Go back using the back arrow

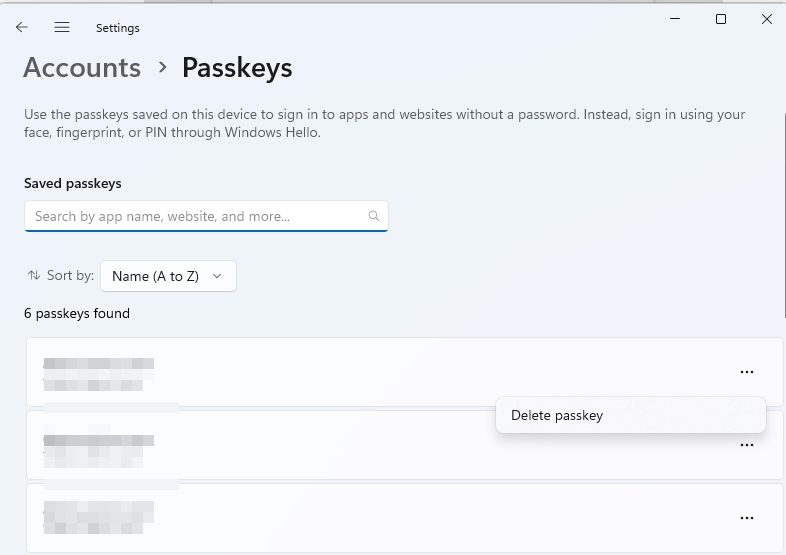tap(22, 28)
